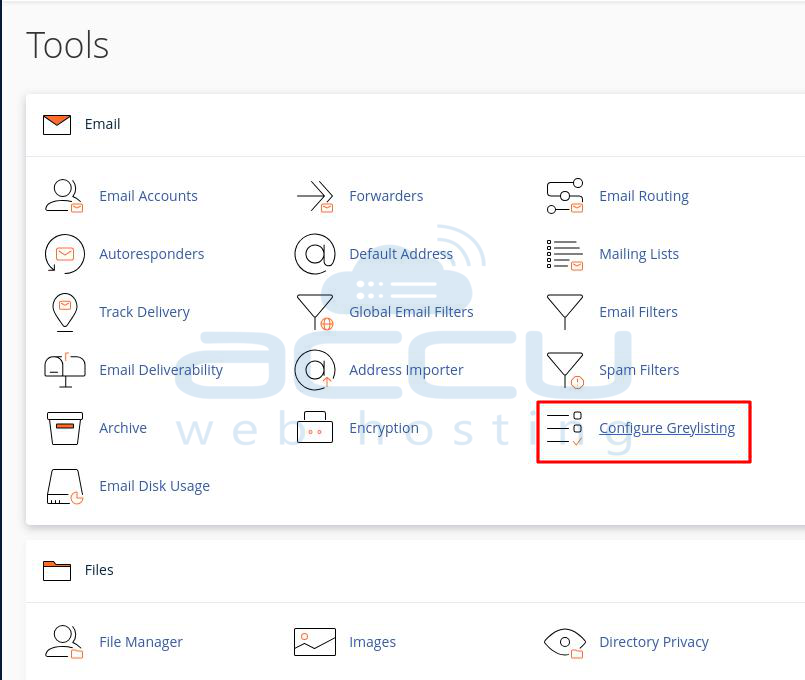Select the Global Email Filters funnel icon
The width and height of the screenshot is (805, 680).
tap(315, 312)
